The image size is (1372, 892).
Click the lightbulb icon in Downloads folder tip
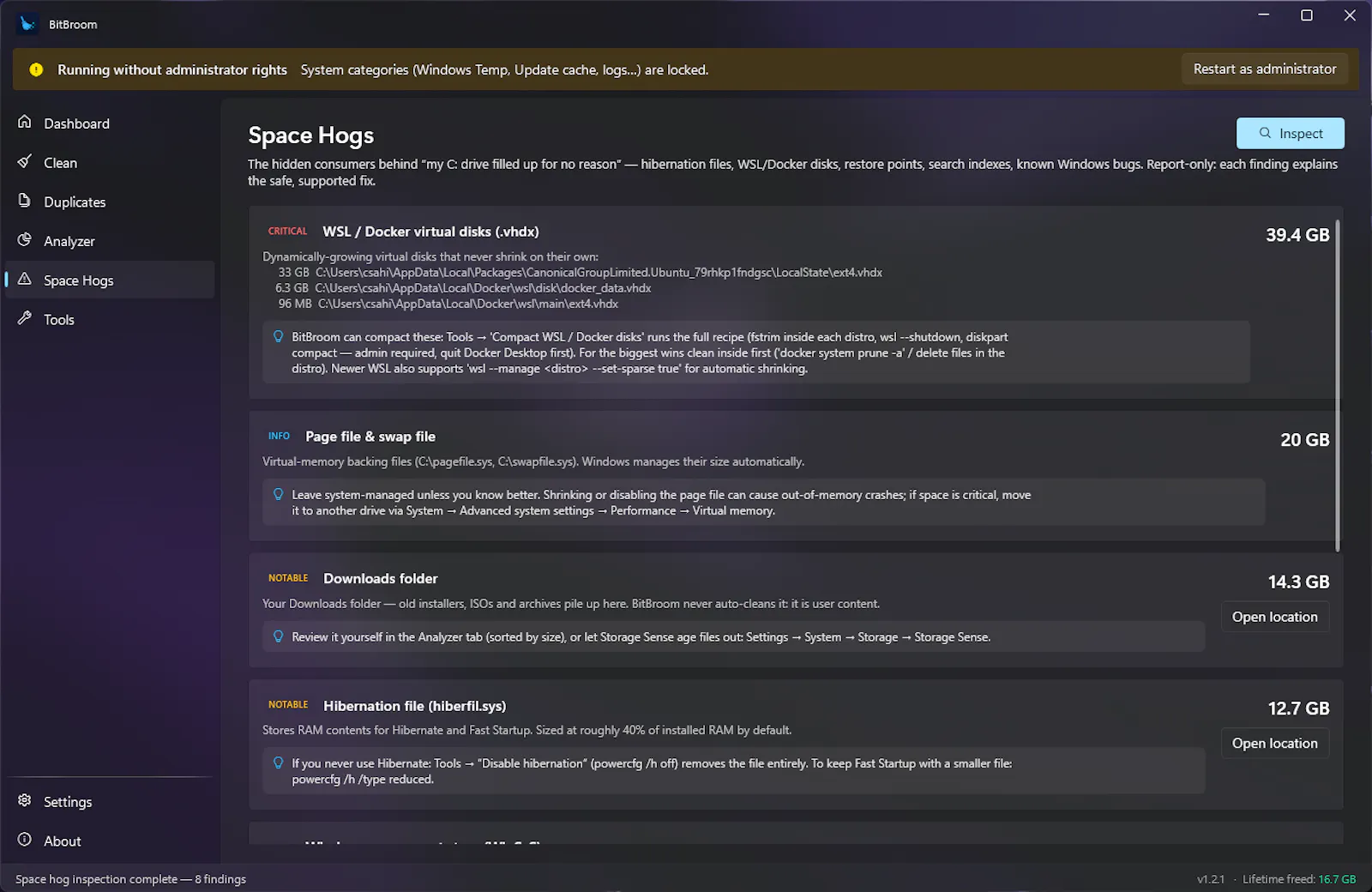pyautogui.click(x=278, y=636)
